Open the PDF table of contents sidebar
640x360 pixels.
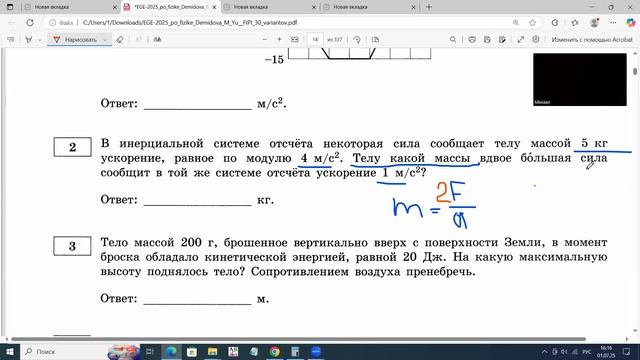tap(11, 40)
